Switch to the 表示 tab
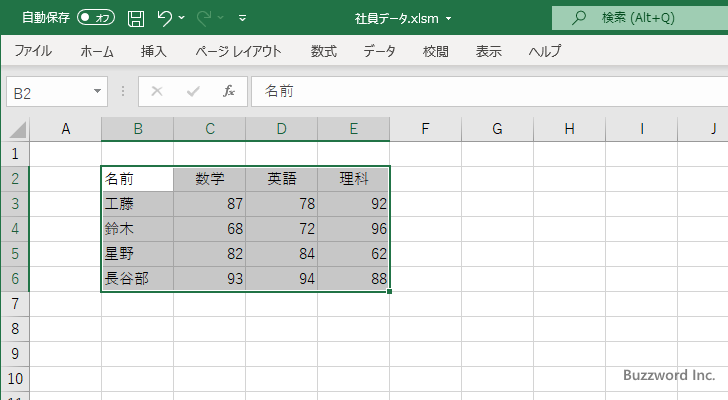Screen dimensions: 728x400 pyautogui.click(x=488, y=51)
